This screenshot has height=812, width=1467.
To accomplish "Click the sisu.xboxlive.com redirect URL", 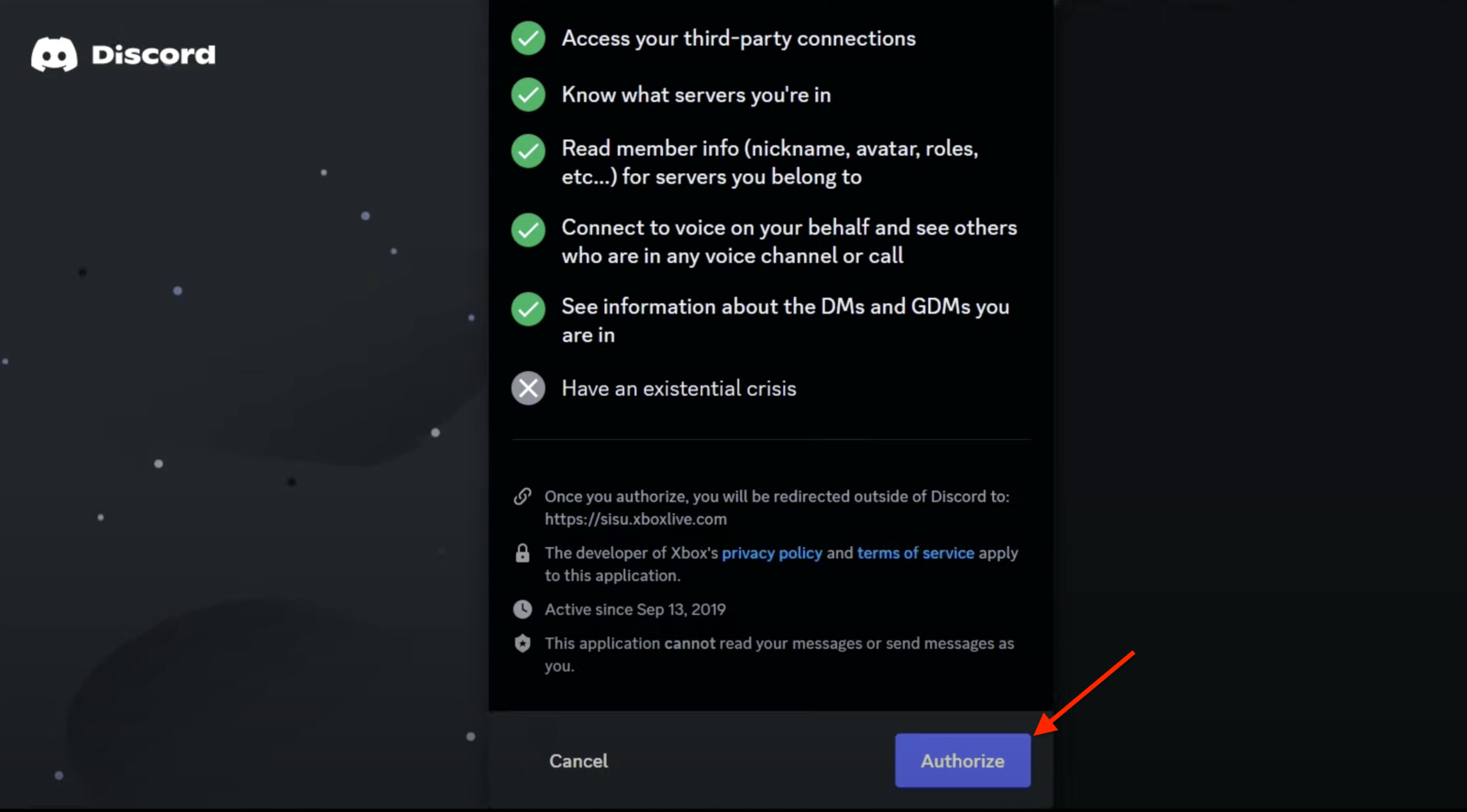I will pos(634,519).
